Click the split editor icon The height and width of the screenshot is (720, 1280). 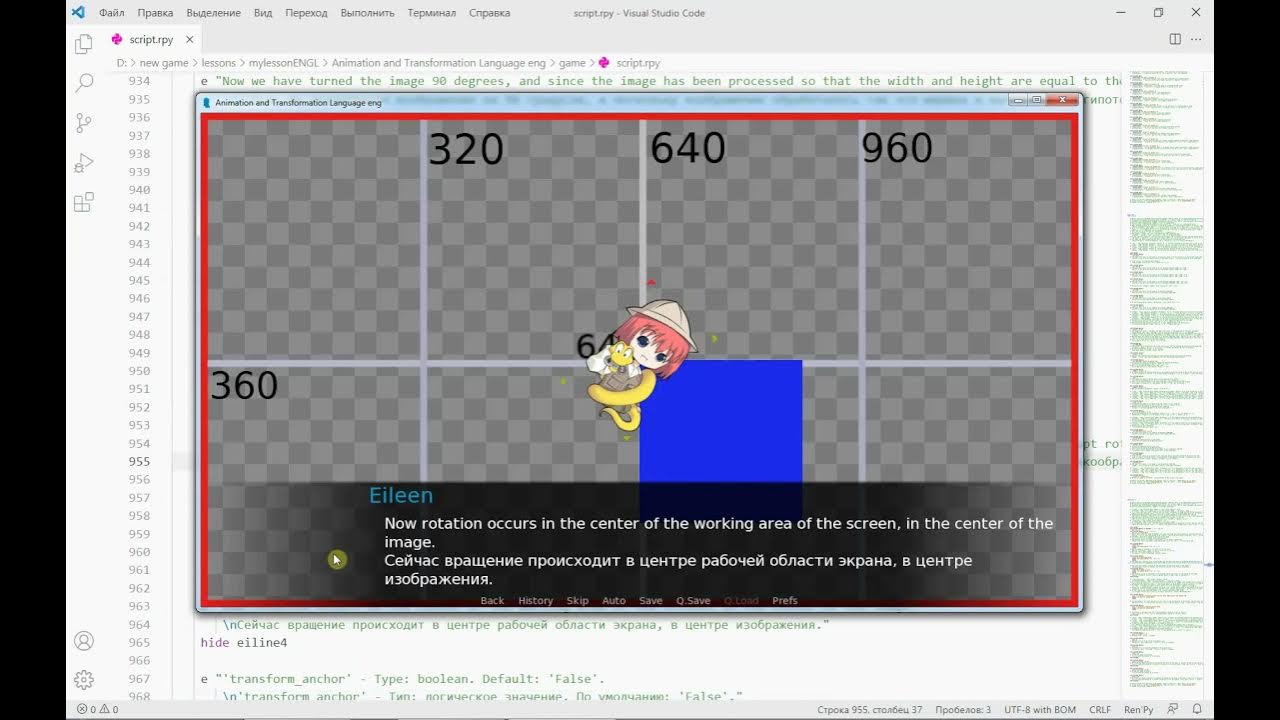click(1175, 39)
